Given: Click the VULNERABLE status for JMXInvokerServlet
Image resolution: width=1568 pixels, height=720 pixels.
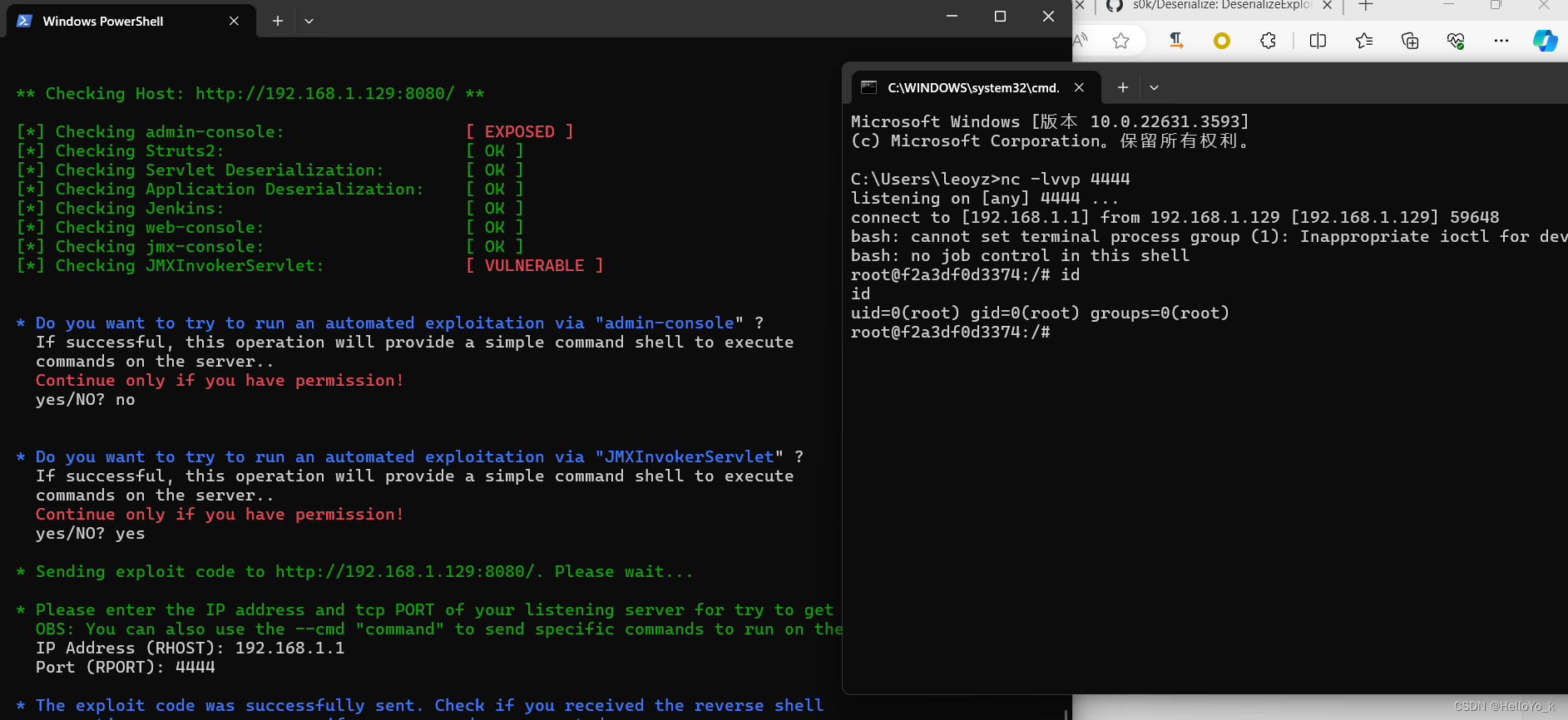Looking at the screenshot, I should click(x=534, y=265).
